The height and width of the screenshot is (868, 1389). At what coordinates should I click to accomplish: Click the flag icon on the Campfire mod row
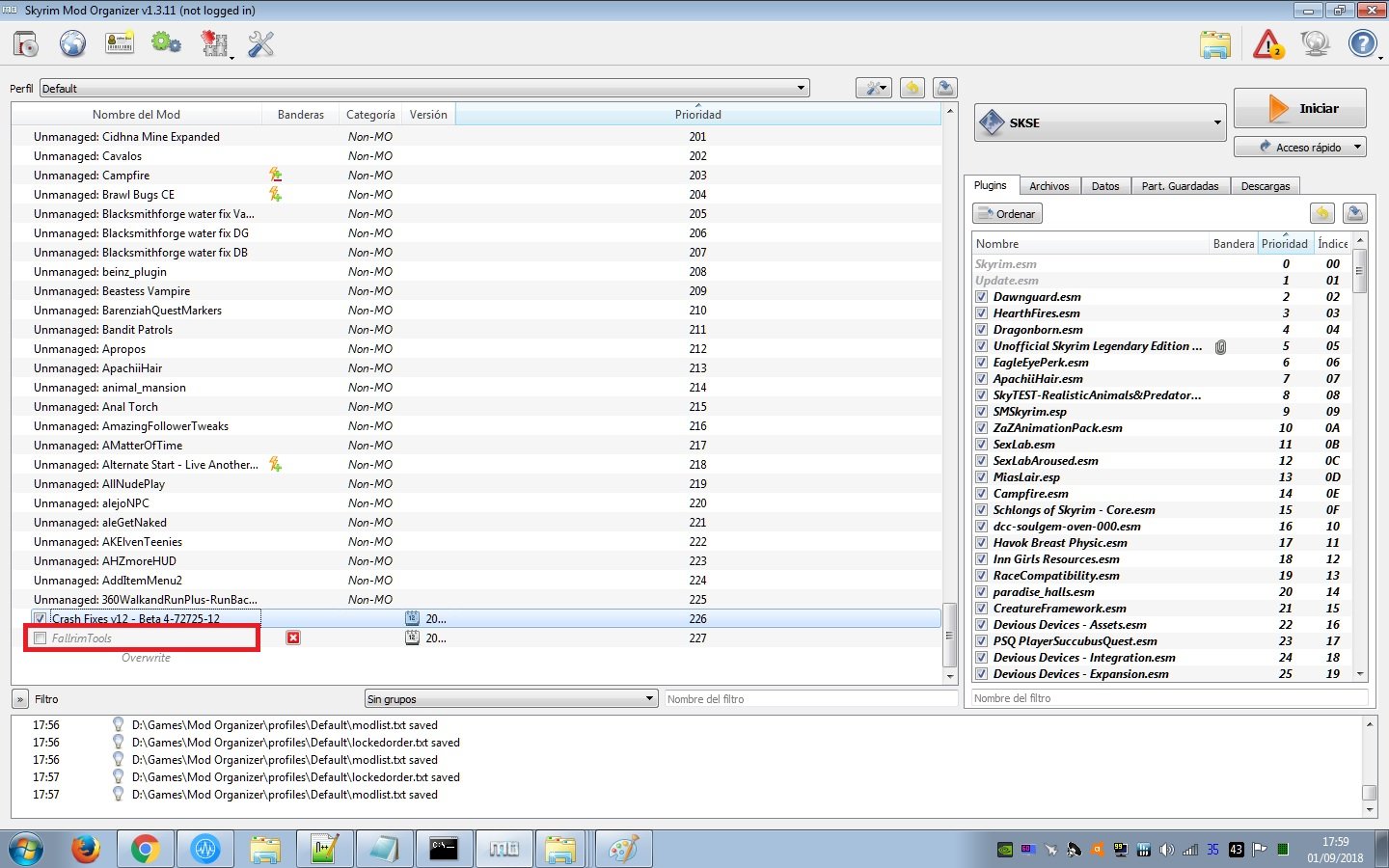(276, 175)
